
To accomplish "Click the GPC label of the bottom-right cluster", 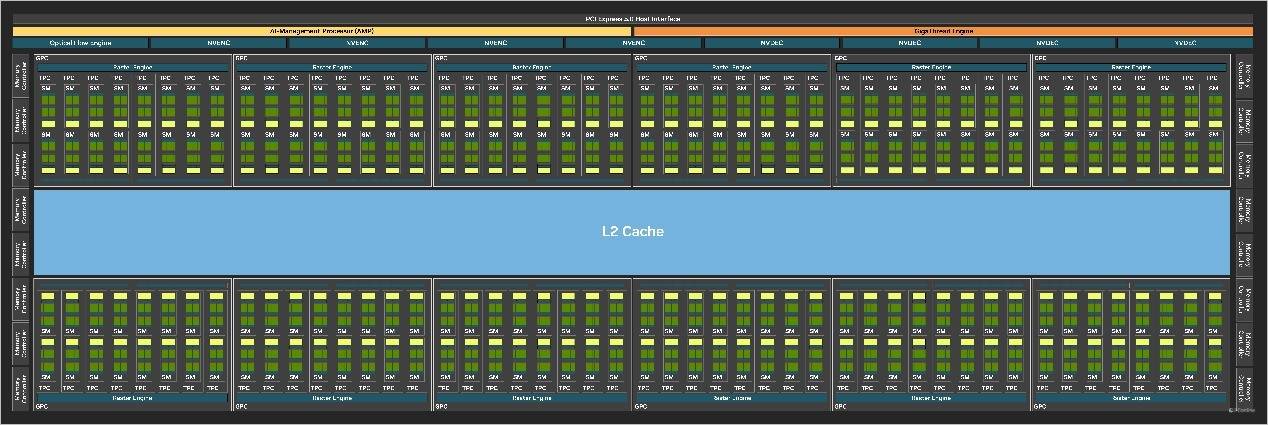I will (1041, 406).
